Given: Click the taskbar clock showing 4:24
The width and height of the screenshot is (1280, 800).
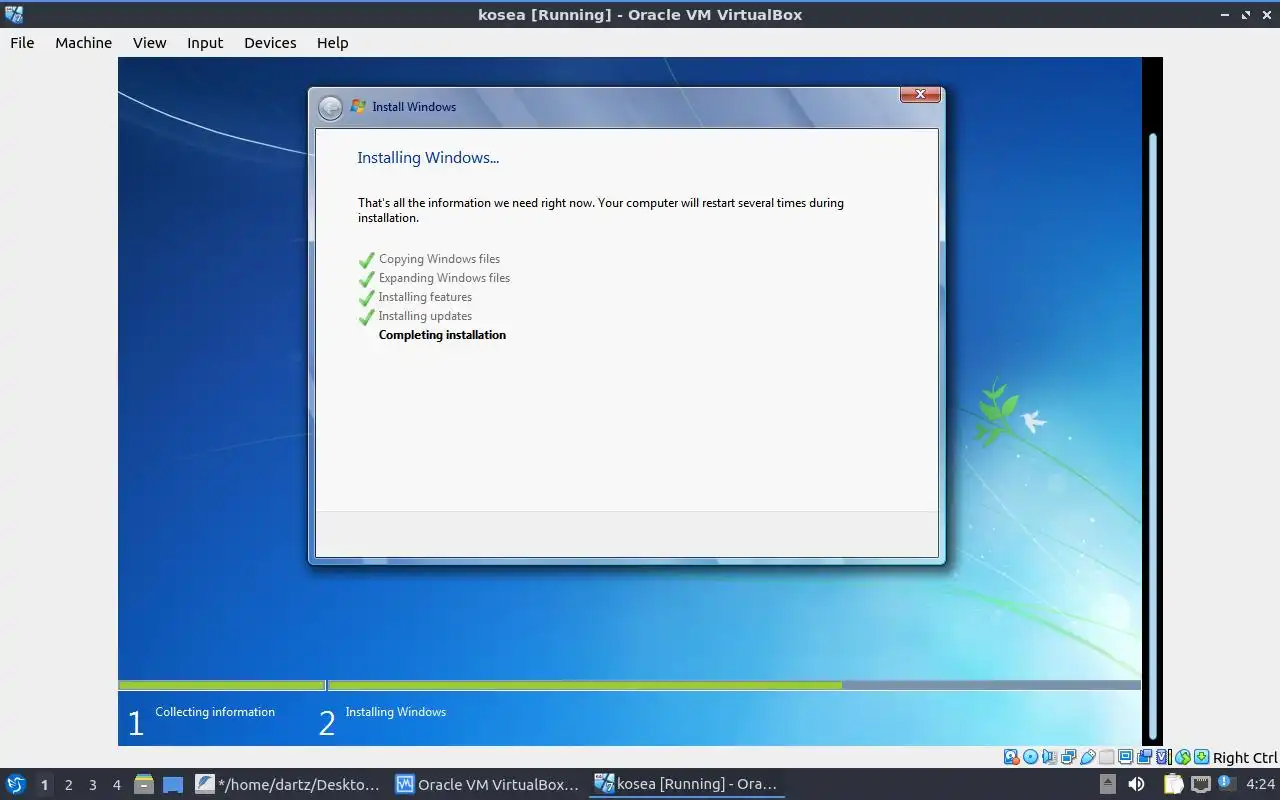Looking at the screenshot, I should click(1260, 784).
